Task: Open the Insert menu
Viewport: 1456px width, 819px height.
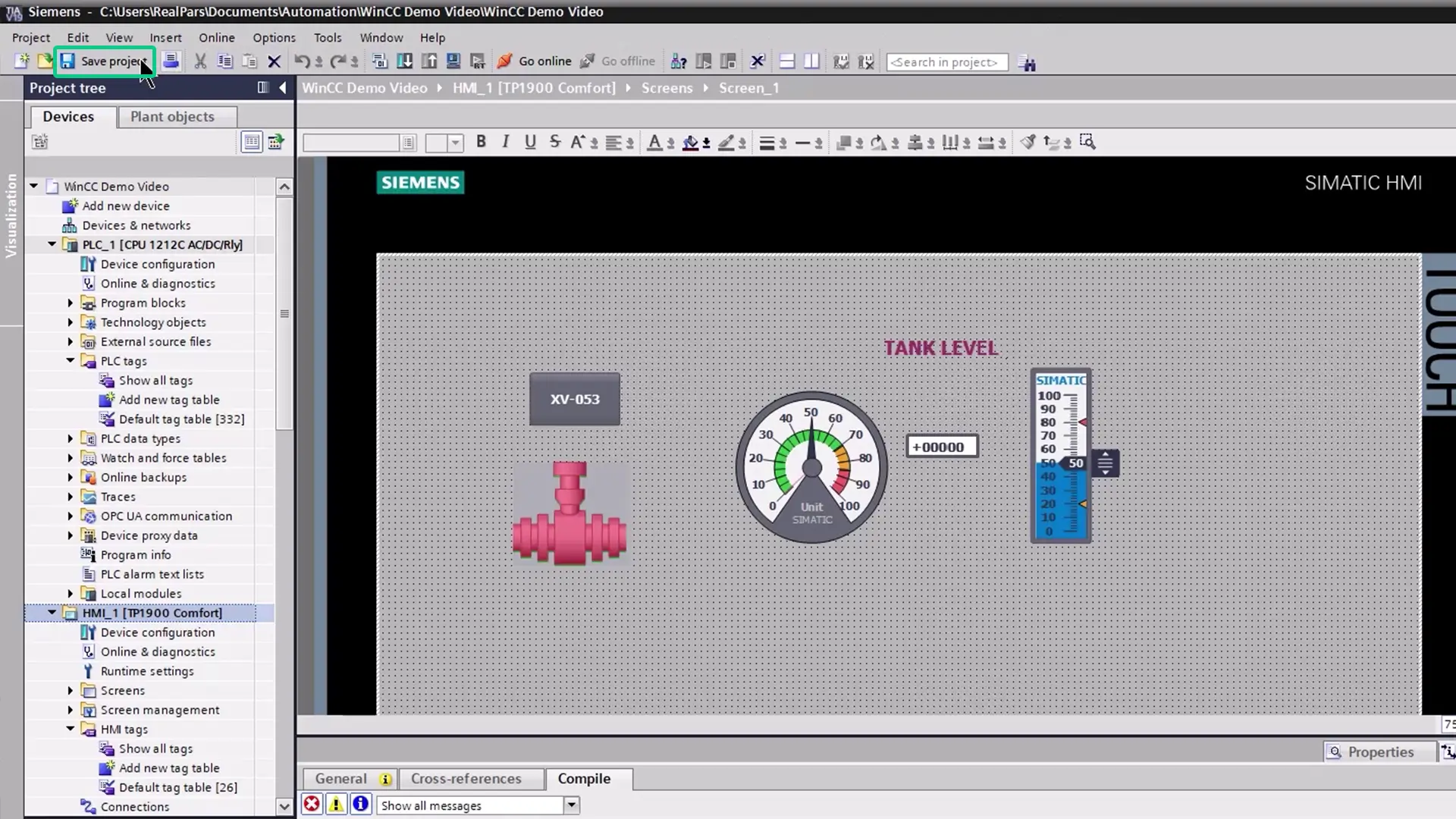Action: (x=165, y=37)
